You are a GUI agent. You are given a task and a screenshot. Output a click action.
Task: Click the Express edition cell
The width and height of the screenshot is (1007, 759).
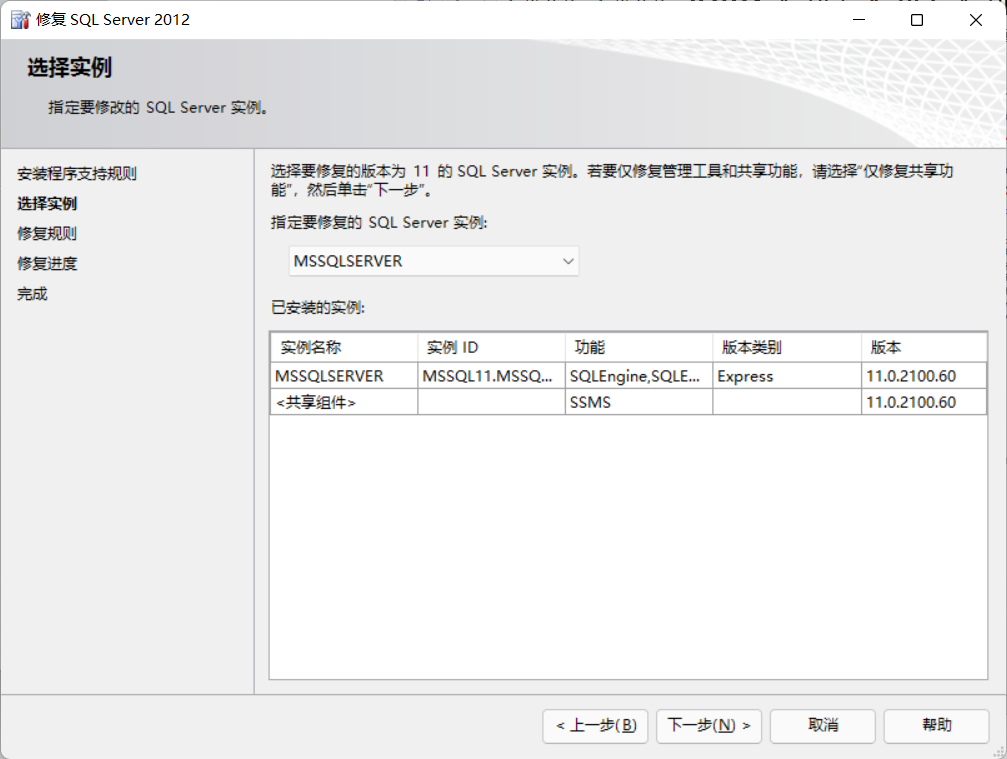(787, 376)
